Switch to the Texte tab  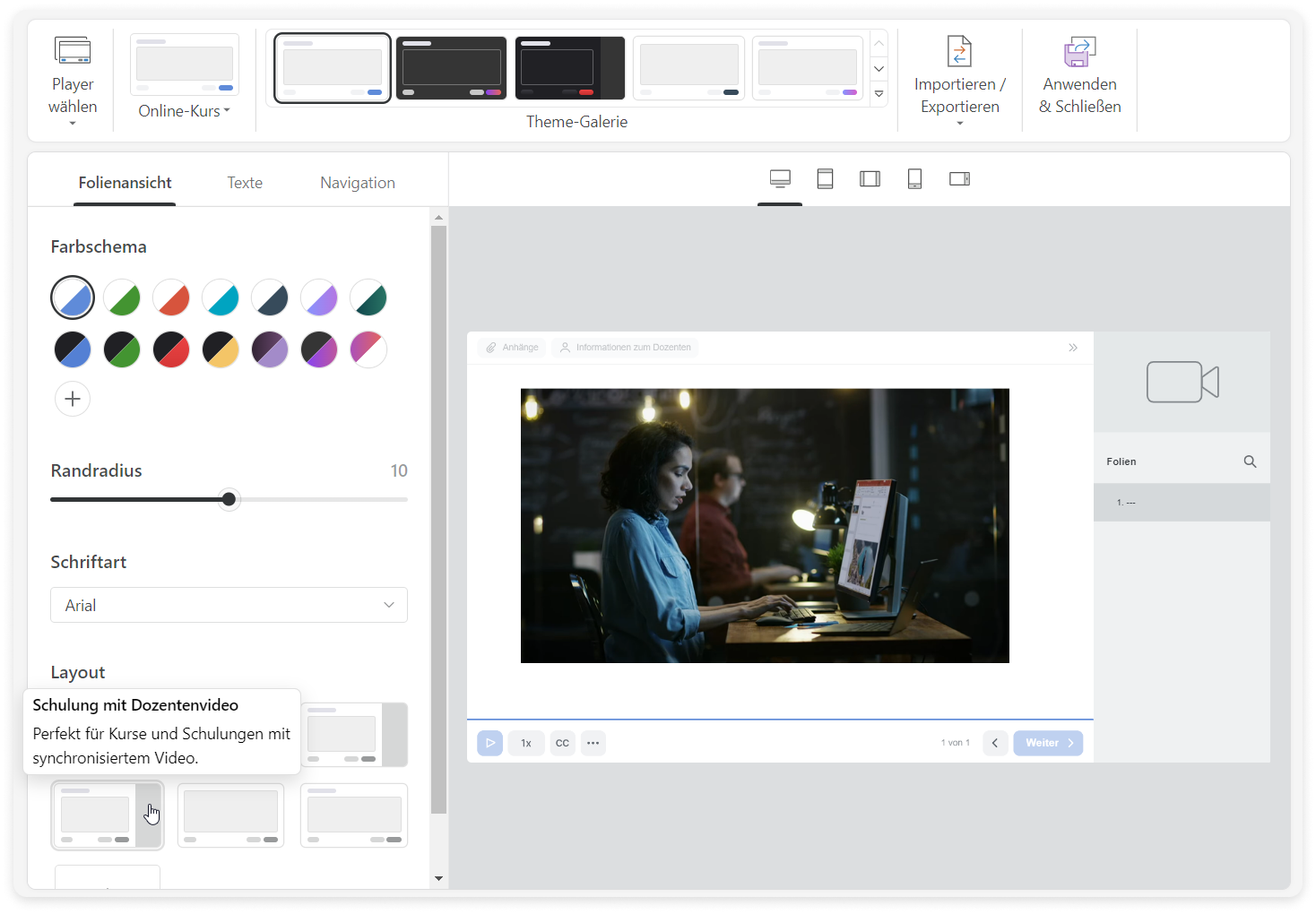pos(245,183)
